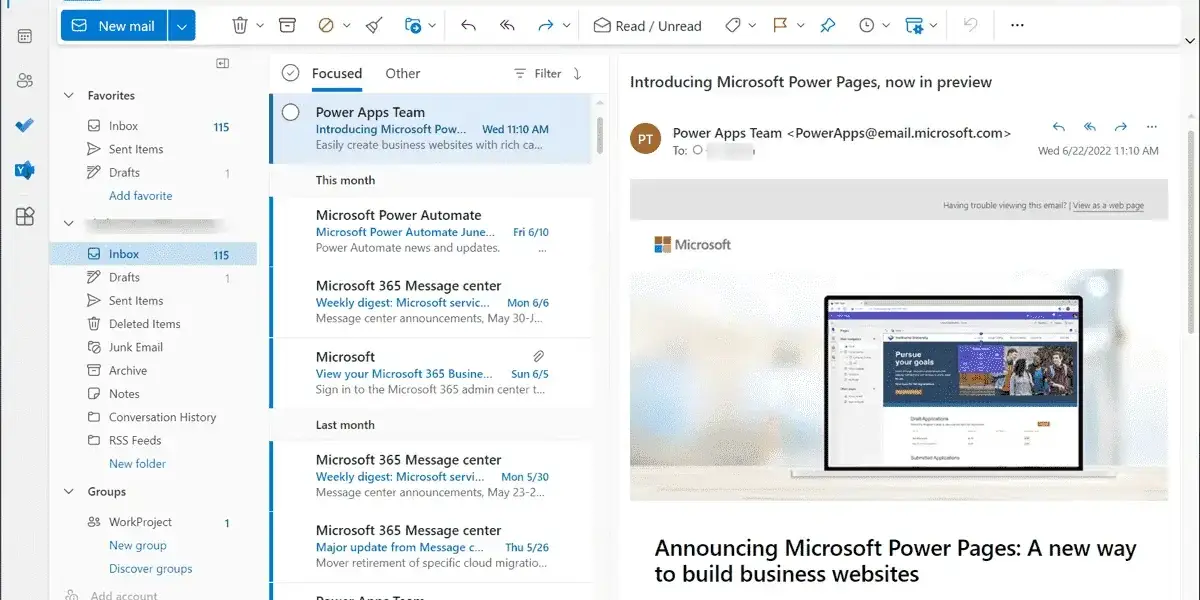Click the Forward arrow in the top toolbar
This screenshot has width=1200, height=600.
(x=546, y=26)
